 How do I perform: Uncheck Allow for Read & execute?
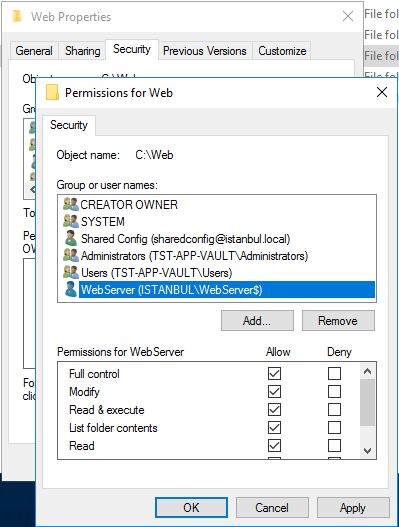pos(274,409)
